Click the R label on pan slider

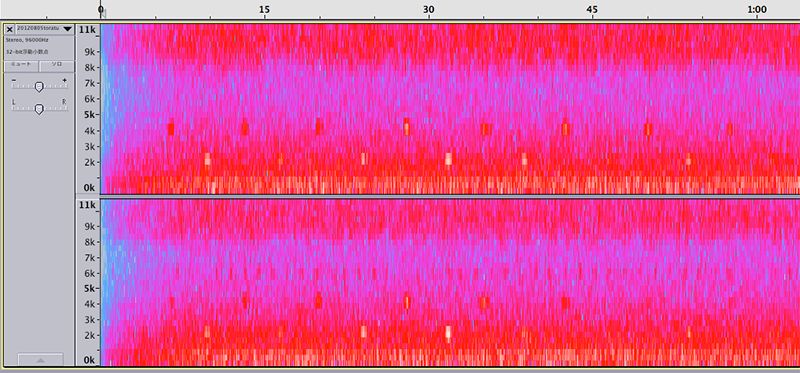pyautogui.click(x=64, y=102)
